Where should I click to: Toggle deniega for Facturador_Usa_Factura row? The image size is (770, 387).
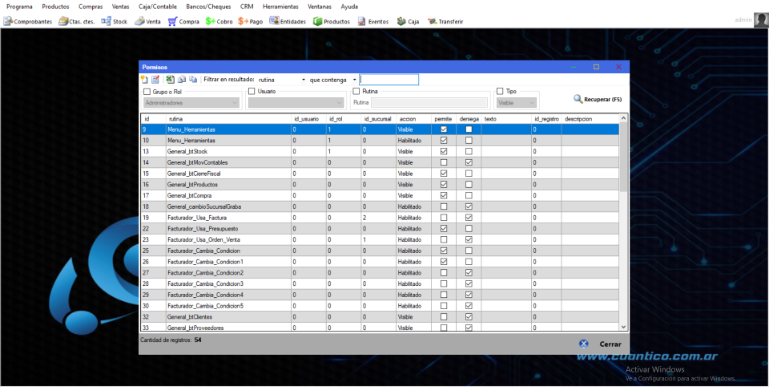(469, 218)
